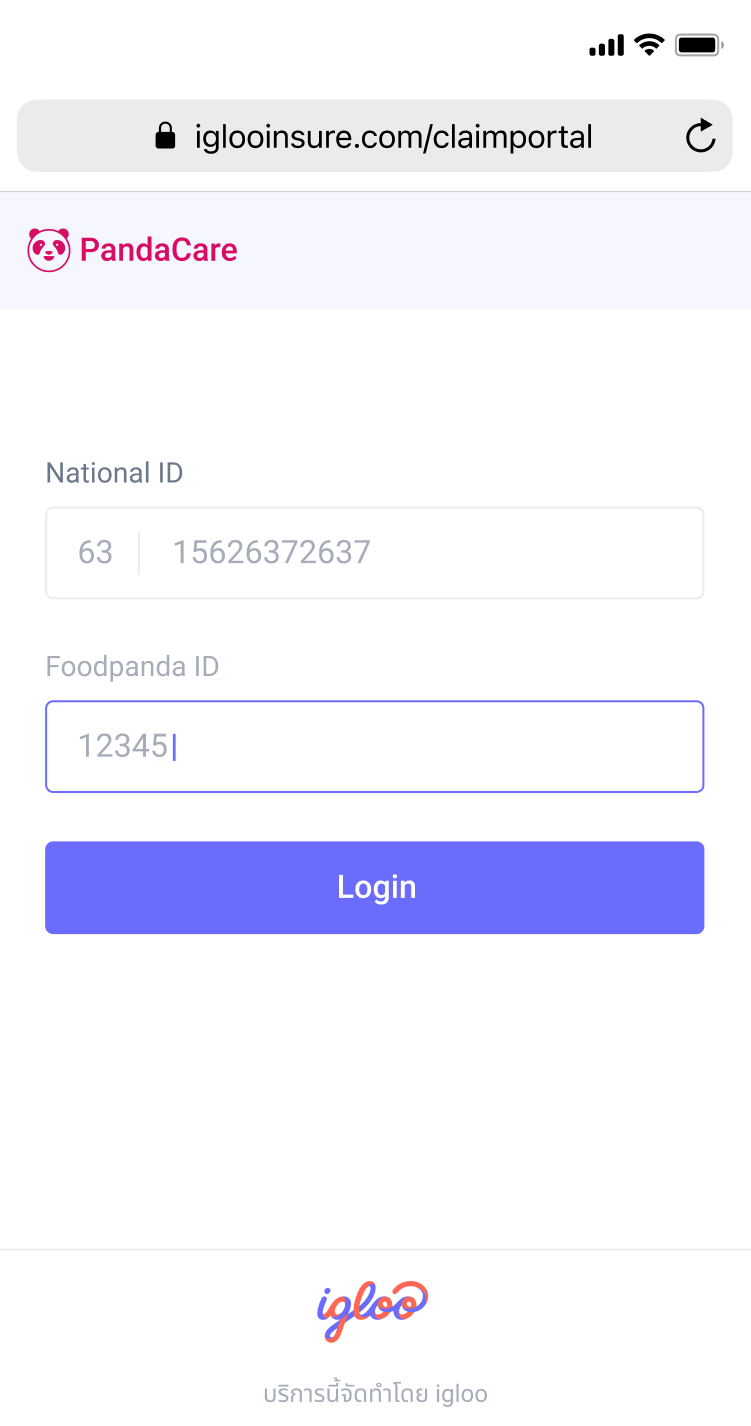Focus the Foodpanda ID input field
The width and height of the screenshot is (751, 1426).
pyautogui.click(x=375, y=747)
